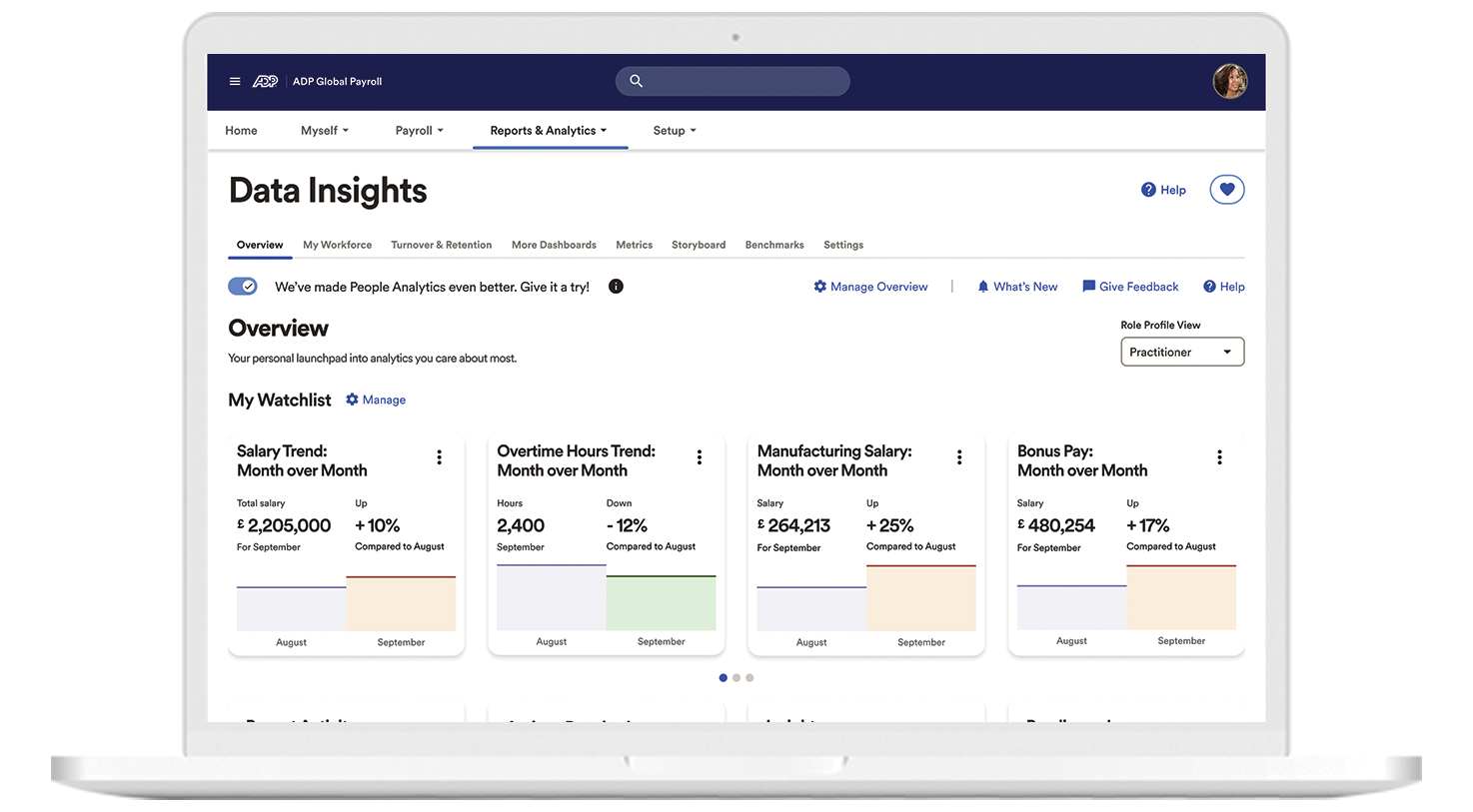This screenshot has width=1473, height=812.
Task: Click the September bar in Bonus Pay chart
Action: (x=1181, y=597)
